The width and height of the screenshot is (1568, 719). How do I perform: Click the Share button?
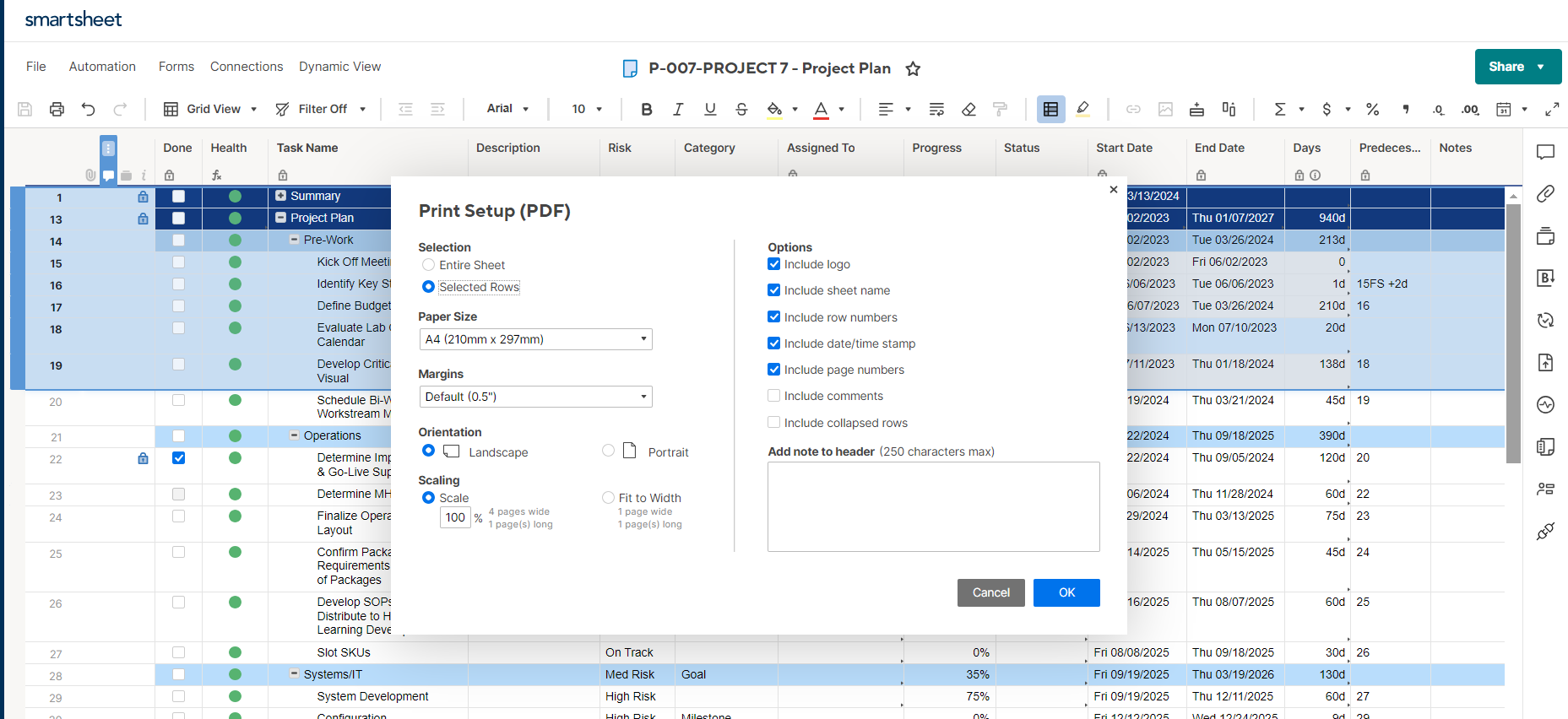pyautogui.click(x=1517, y=67)
